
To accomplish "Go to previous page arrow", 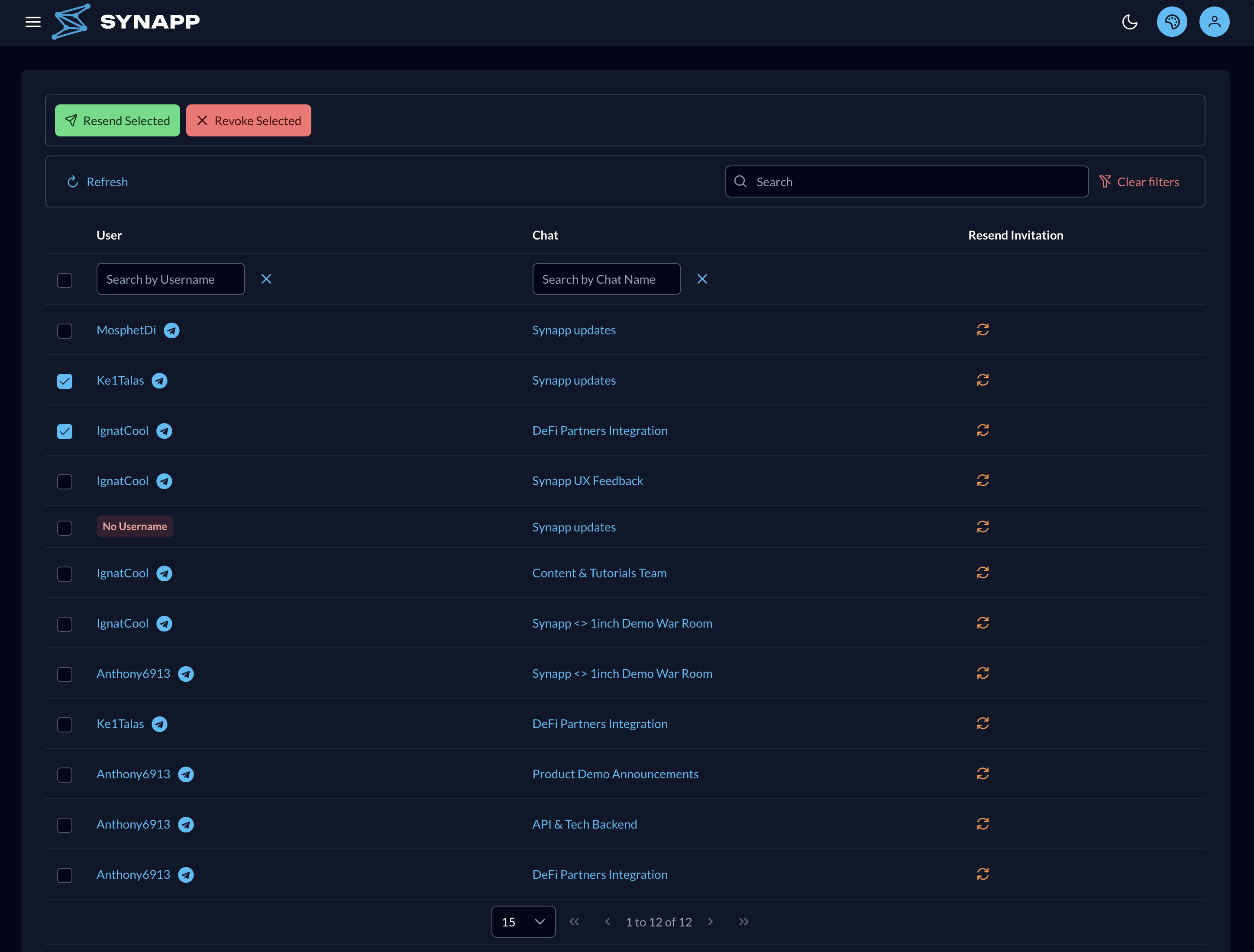I will coord(607,922).
